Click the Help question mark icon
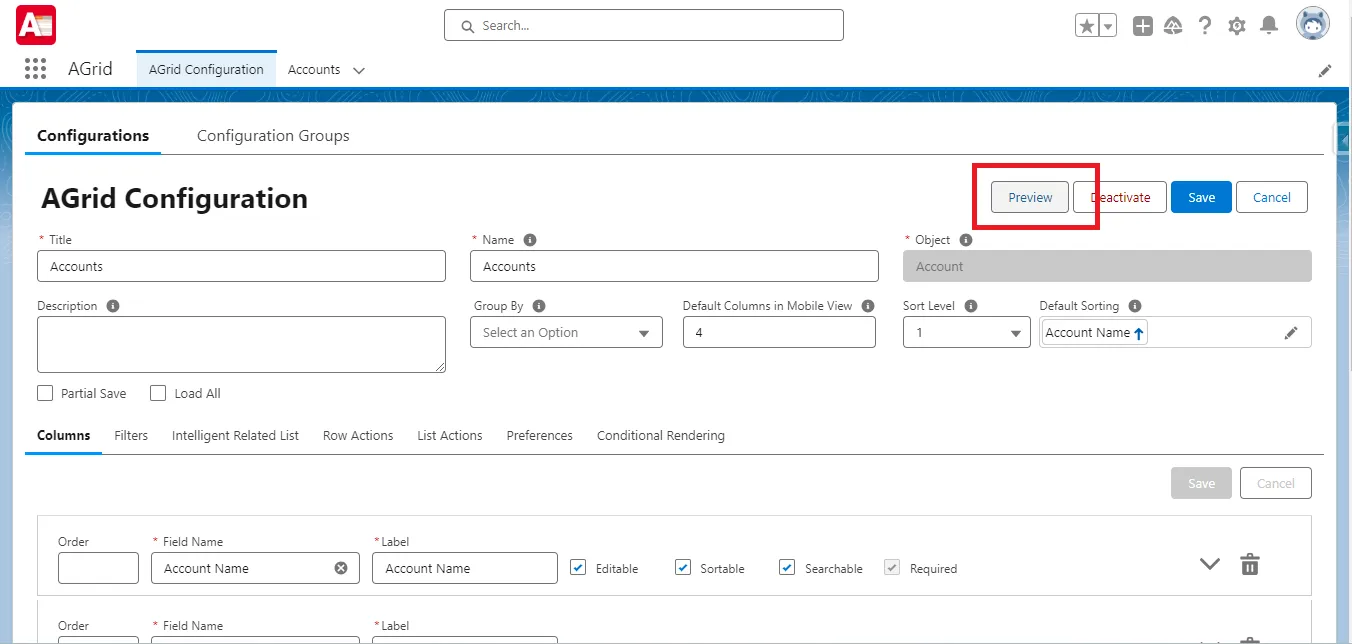 (1205, 25)
